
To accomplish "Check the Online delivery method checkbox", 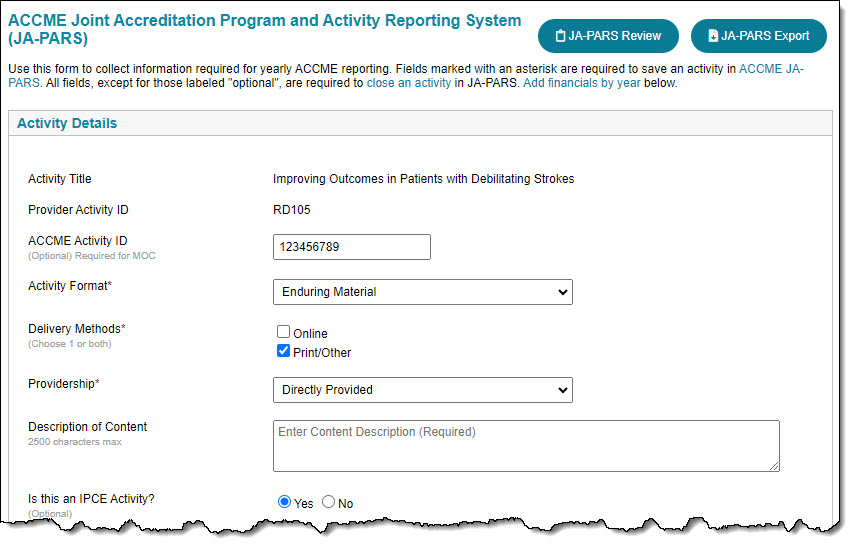I will tap(283, 331).
